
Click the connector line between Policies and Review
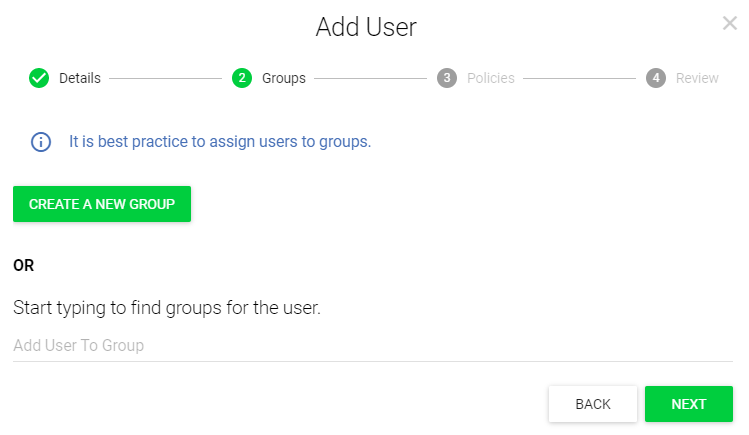579,78
